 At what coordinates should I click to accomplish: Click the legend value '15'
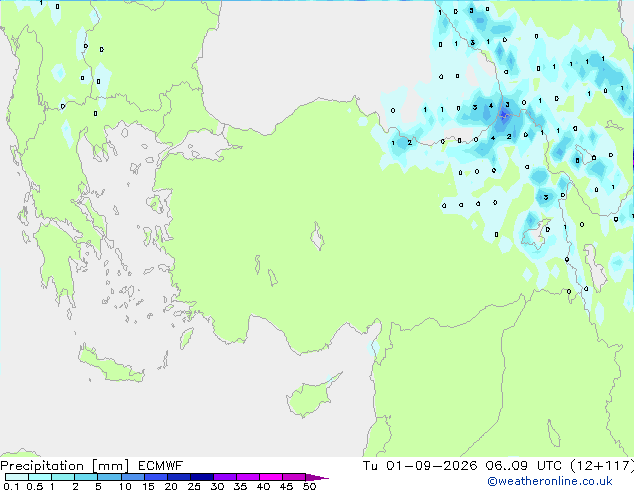148,486
